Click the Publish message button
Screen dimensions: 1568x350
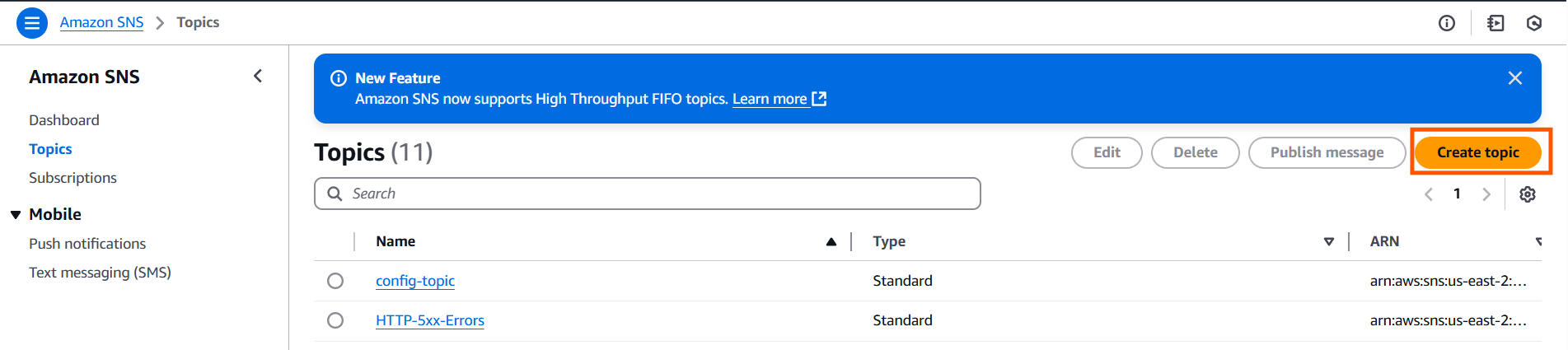[1327, 152]
